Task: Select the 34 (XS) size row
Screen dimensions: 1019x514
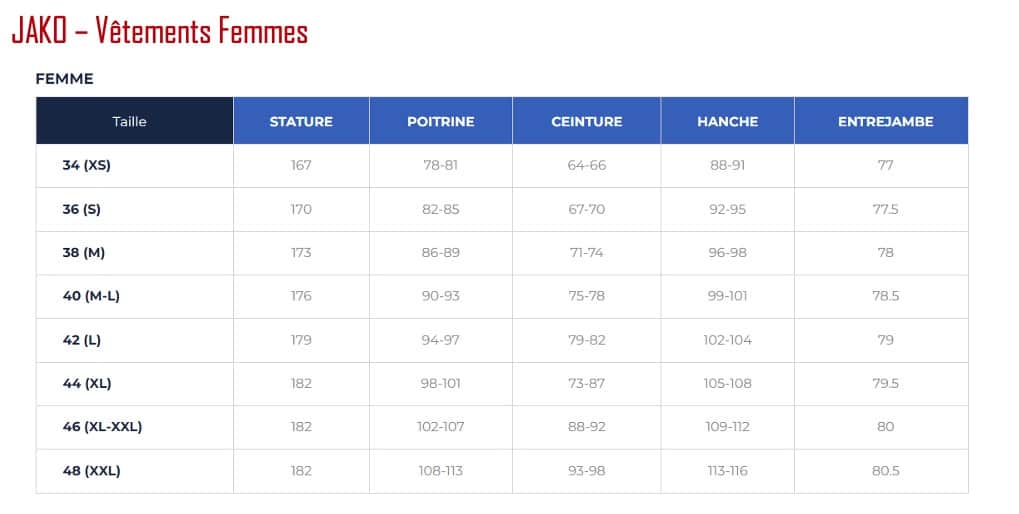Action: tap(502, 166)
